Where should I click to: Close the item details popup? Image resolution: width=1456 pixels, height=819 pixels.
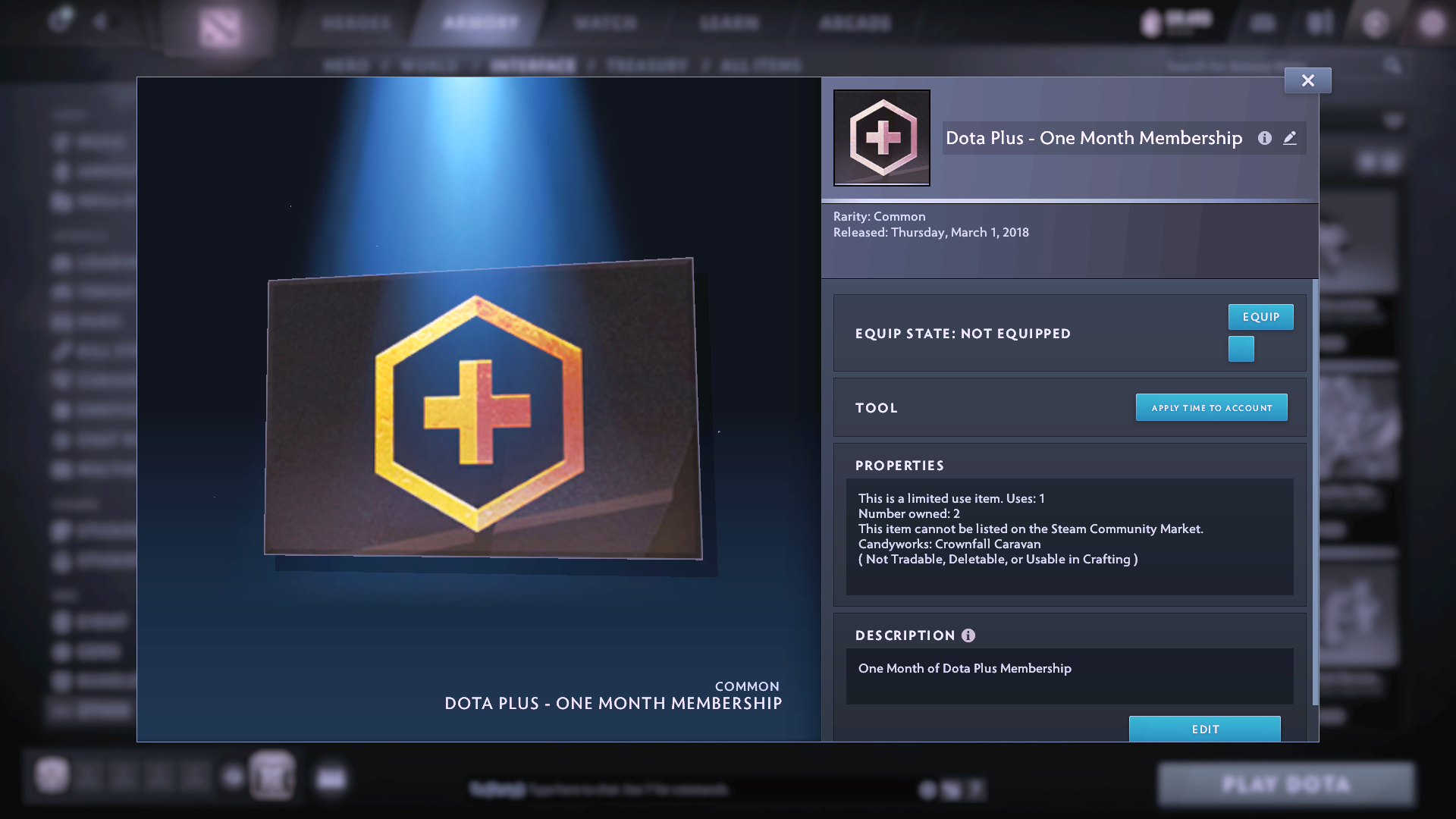point(1307,80)
